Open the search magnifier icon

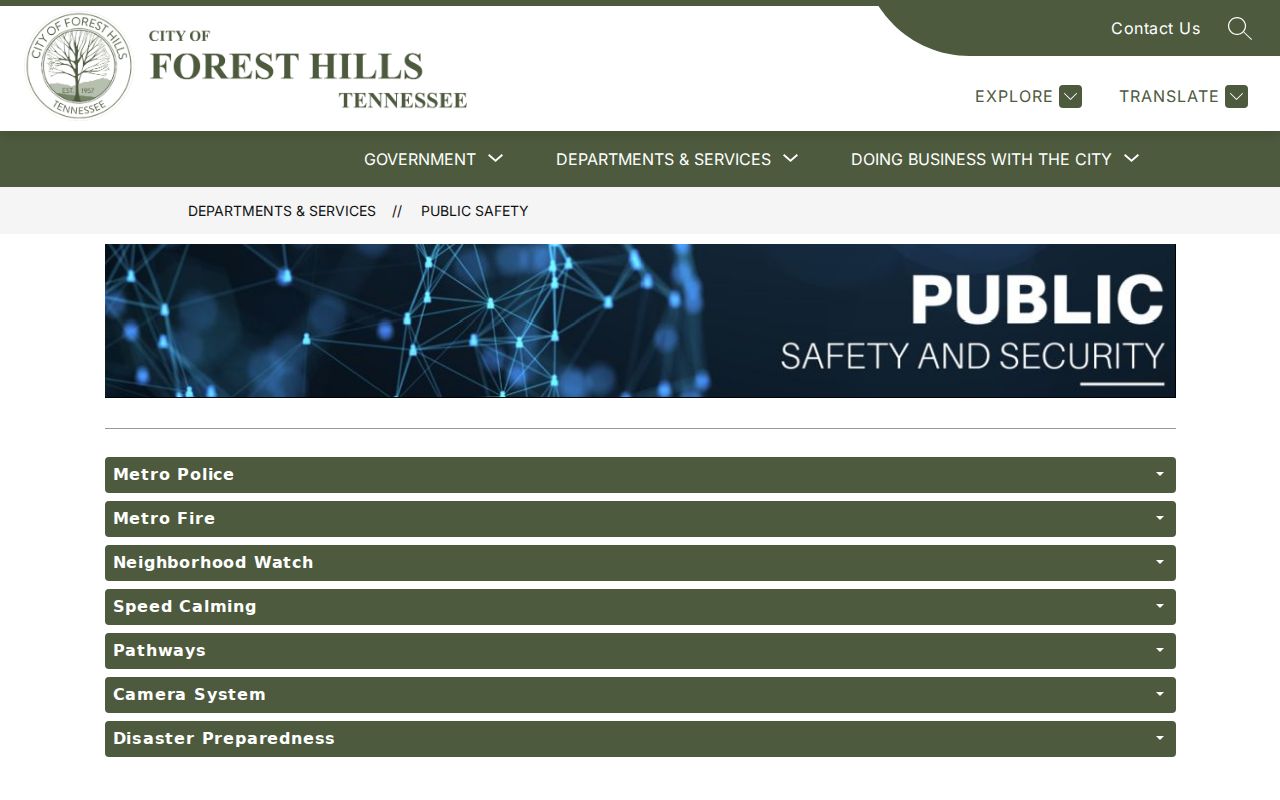(1240, 28)
